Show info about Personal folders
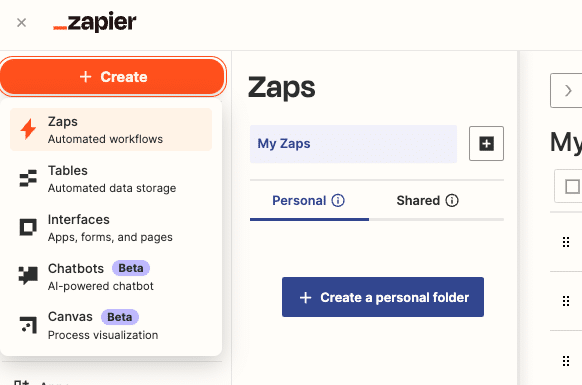This screenshot has height=385, width=582. (338, 200)
